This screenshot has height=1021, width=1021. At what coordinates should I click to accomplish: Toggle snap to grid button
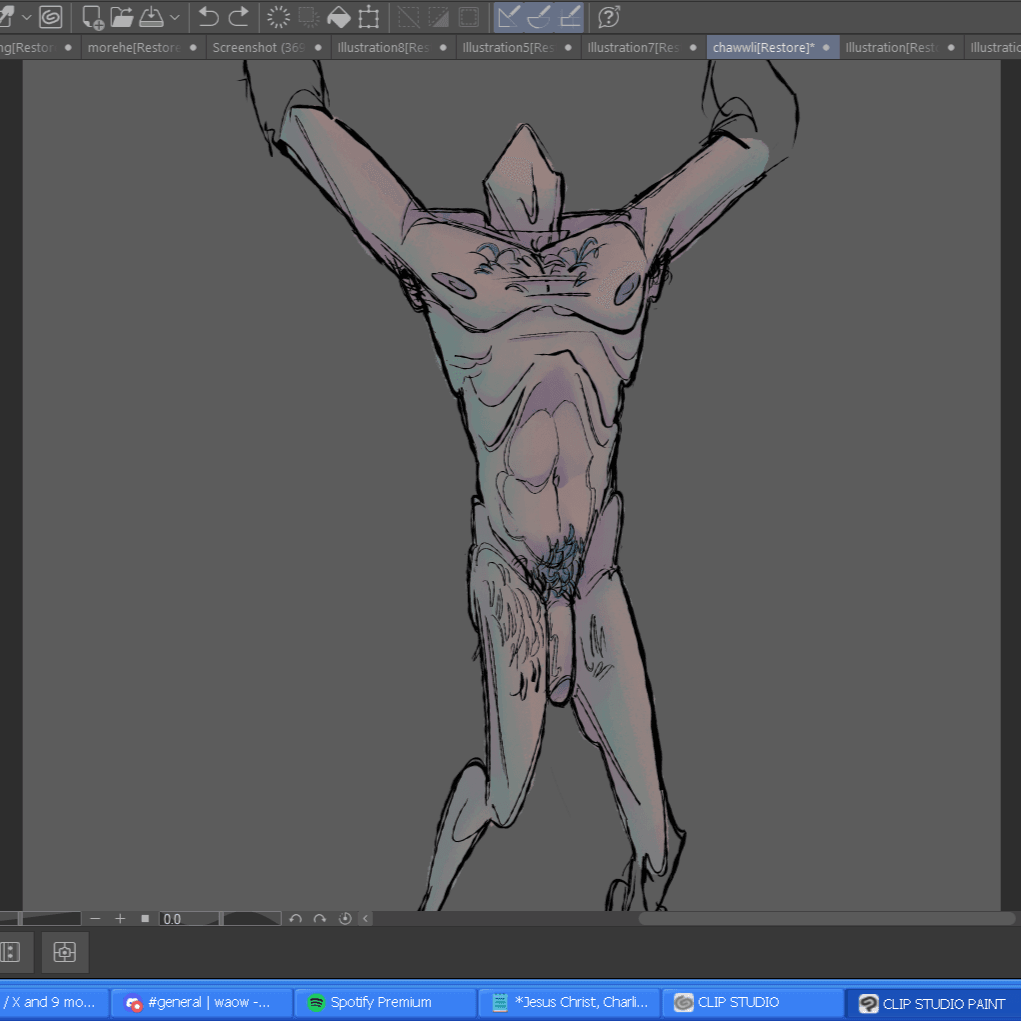click(x=569, y=17)
